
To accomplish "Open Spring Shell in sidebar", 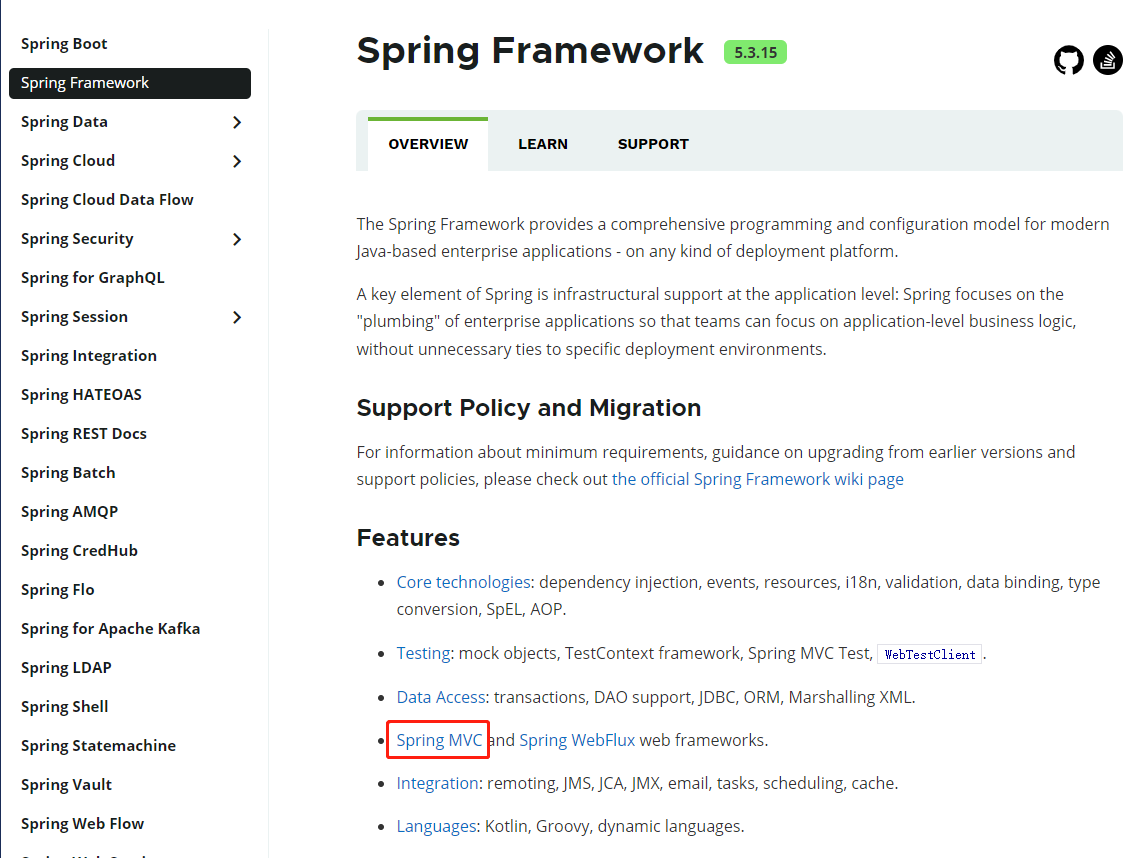I will pyautogui.click(x=65, y=707).
